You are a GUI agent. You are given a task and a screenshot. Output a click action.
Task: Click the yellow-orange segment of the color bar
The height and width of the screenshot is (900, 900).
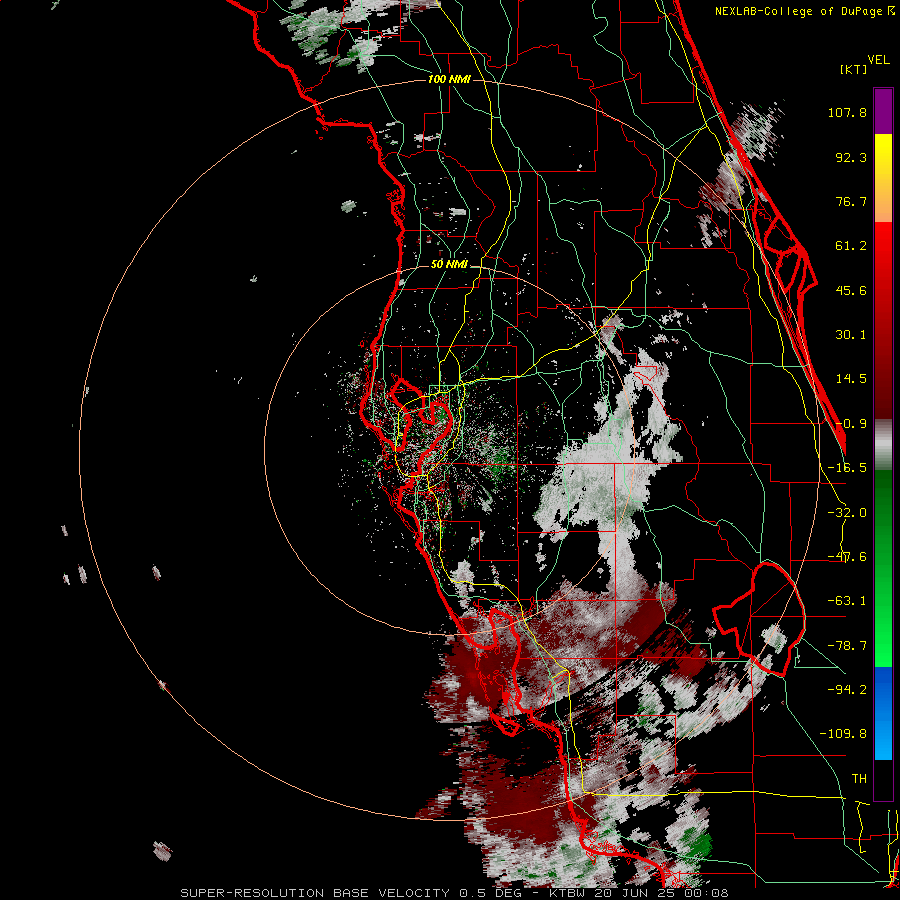pos(883,178)
